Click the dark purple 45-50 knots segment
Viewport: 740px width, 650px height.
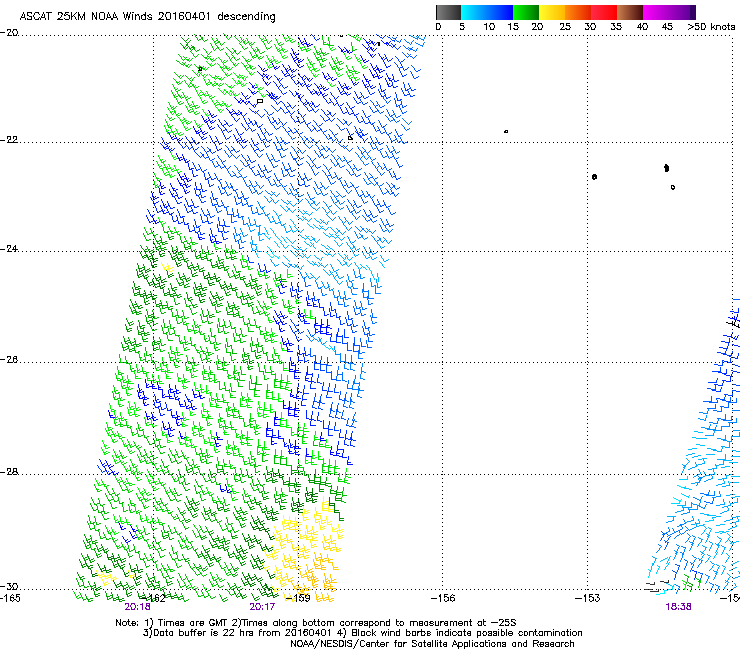coord(682,12)
